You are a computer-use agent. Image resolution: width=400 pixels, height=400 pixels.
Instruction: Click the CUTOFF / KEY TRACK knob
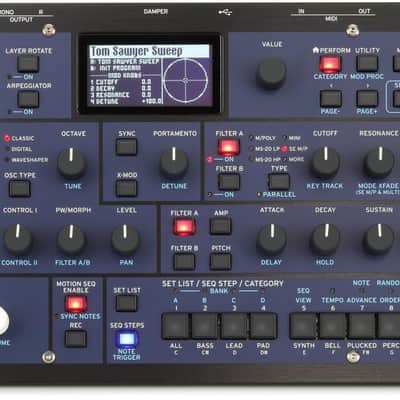[325, 163]
